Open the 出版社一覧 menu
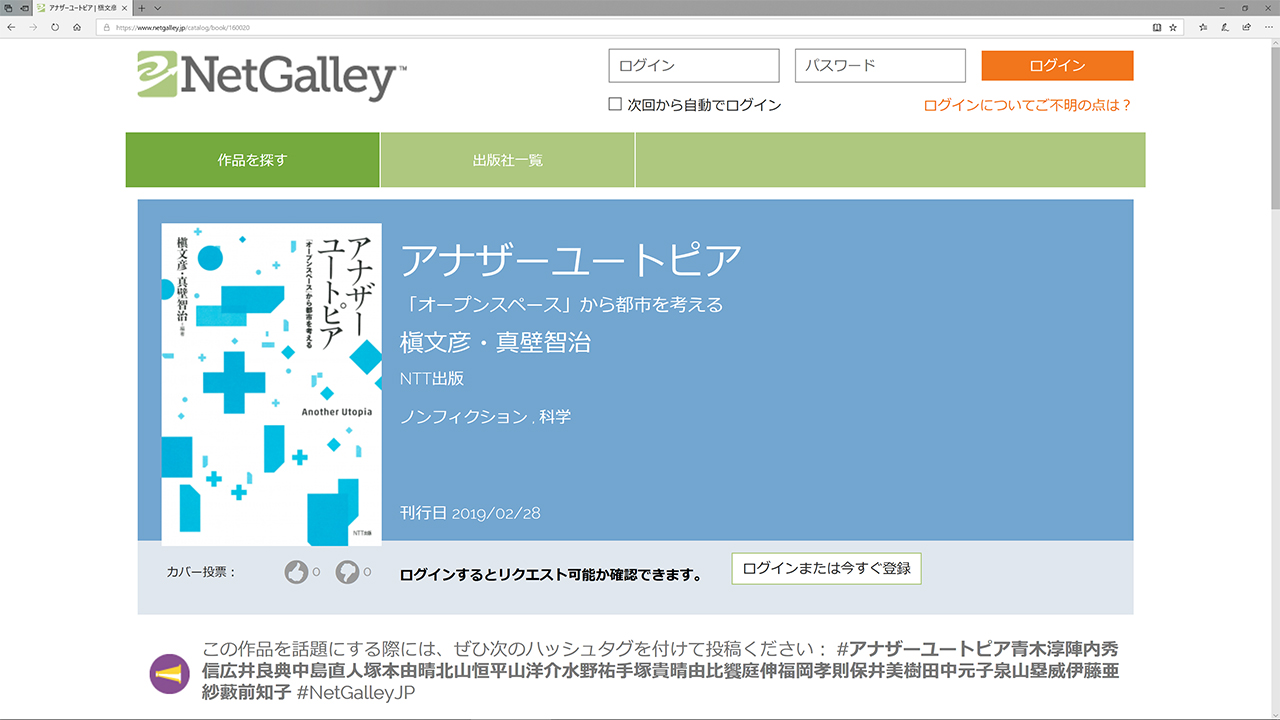1280x720 pixels. [x=508, y=160]
